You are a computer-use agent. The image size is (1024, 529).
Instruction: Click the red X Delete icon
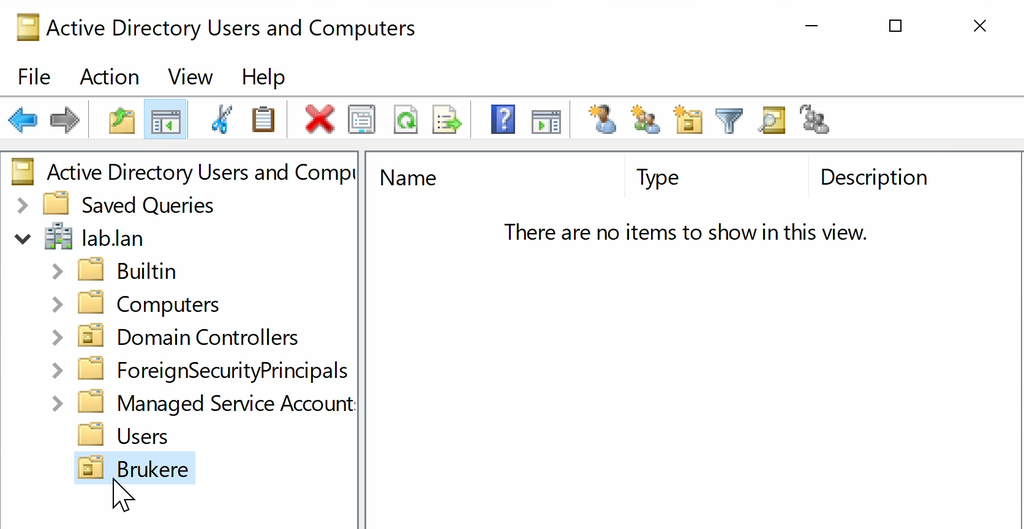320,121
